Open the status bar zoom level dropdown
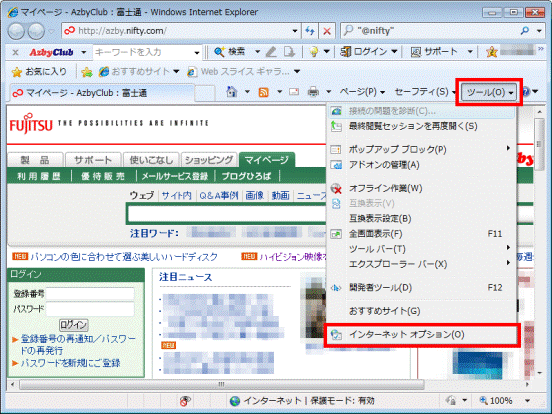The height and width of the screenshot is (414, 552). click(527, 401)
